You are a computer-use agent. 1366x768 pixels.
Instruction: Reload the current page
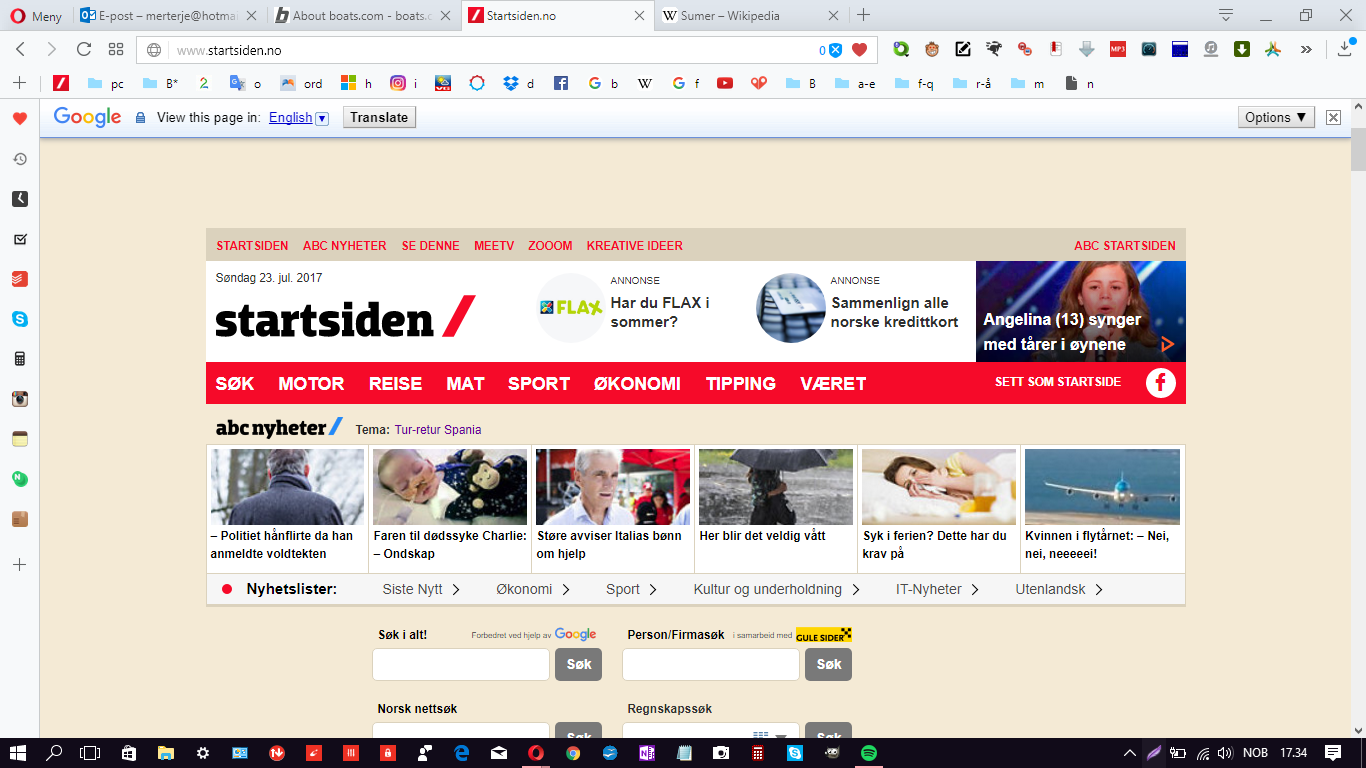(84, 49)
